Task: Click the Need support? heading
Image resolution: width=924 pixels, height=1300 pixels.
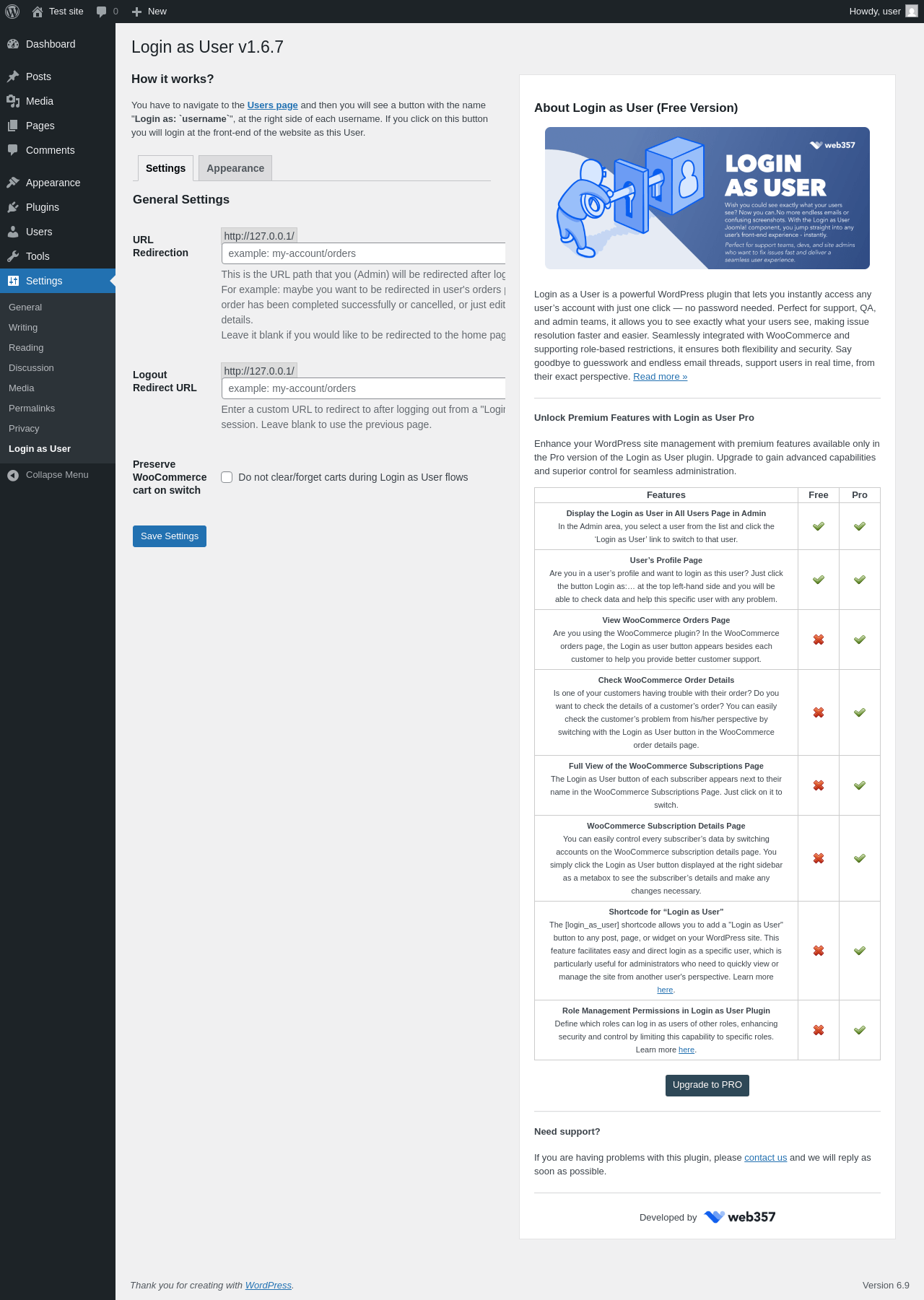Action: click(567, 1132)
